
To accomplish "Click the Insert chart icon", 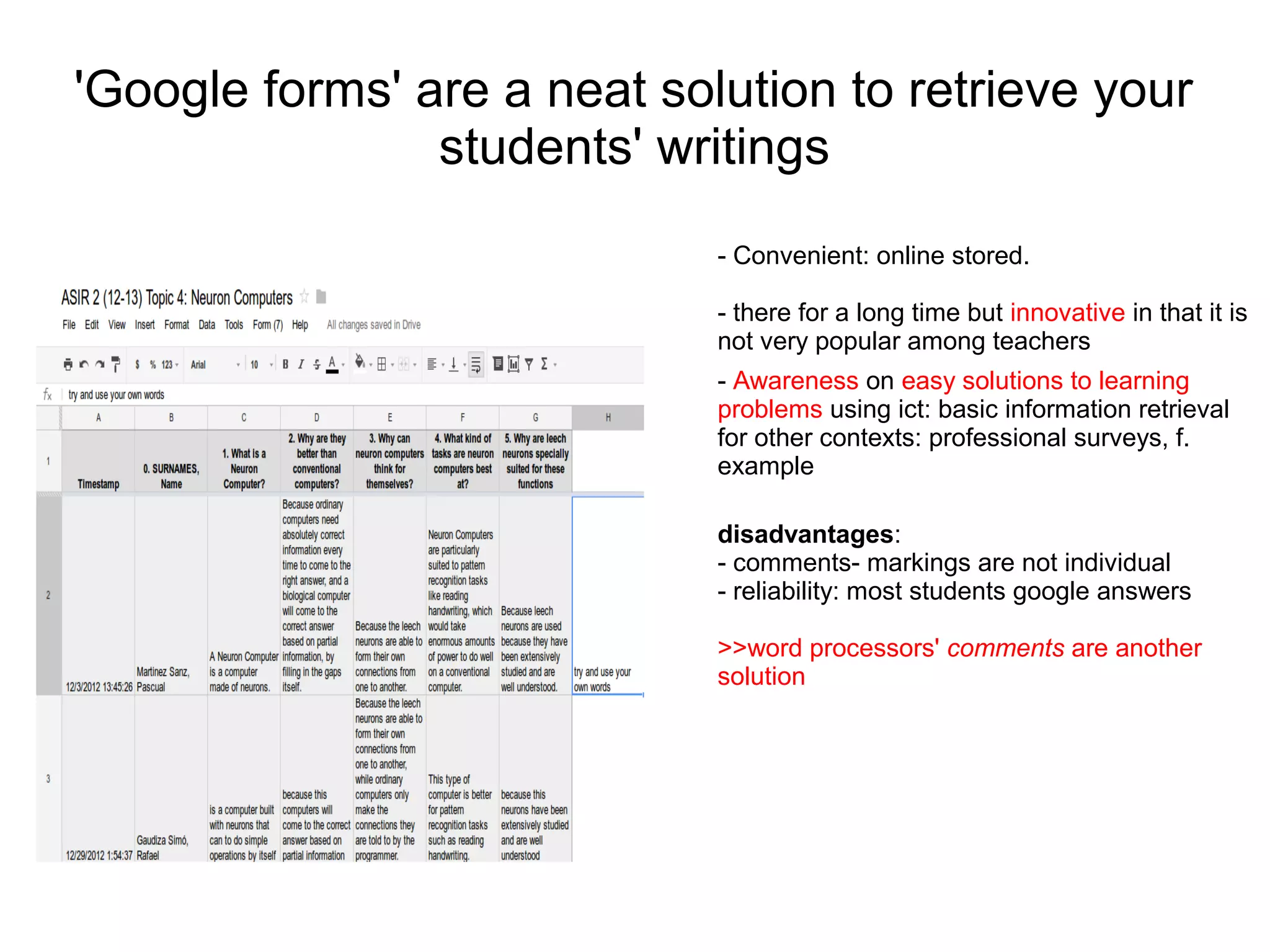I will click(513, 364).
